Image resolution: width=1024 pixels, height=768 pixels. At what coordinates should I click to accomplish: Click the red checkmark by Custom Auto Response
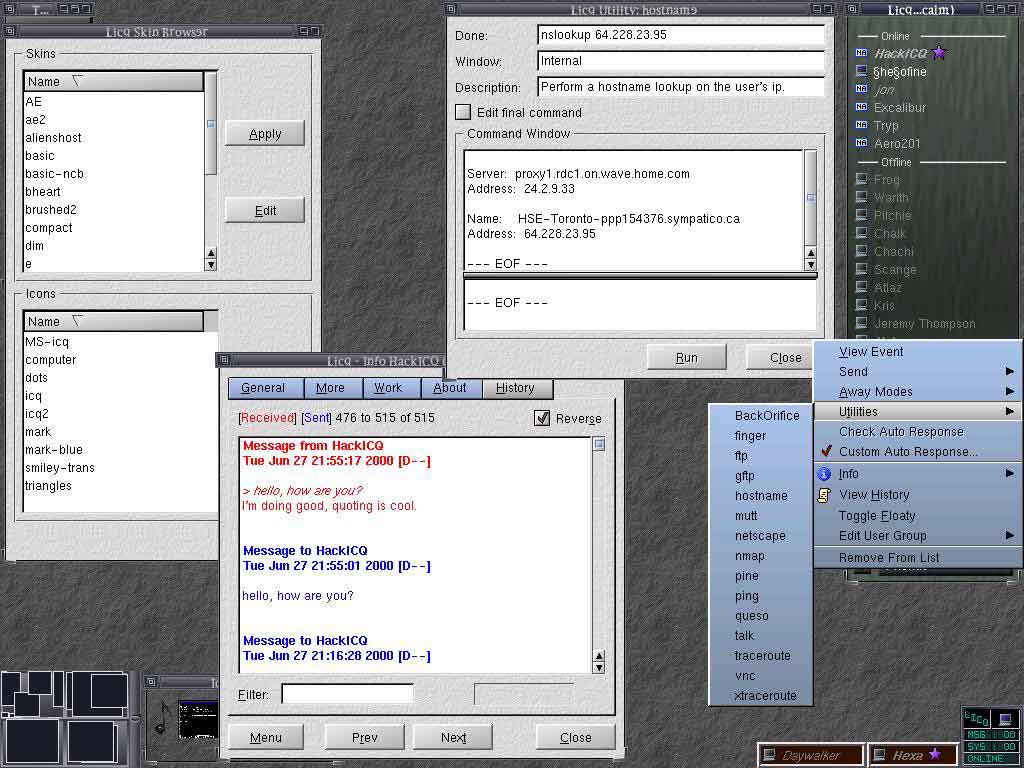point(825,452)
